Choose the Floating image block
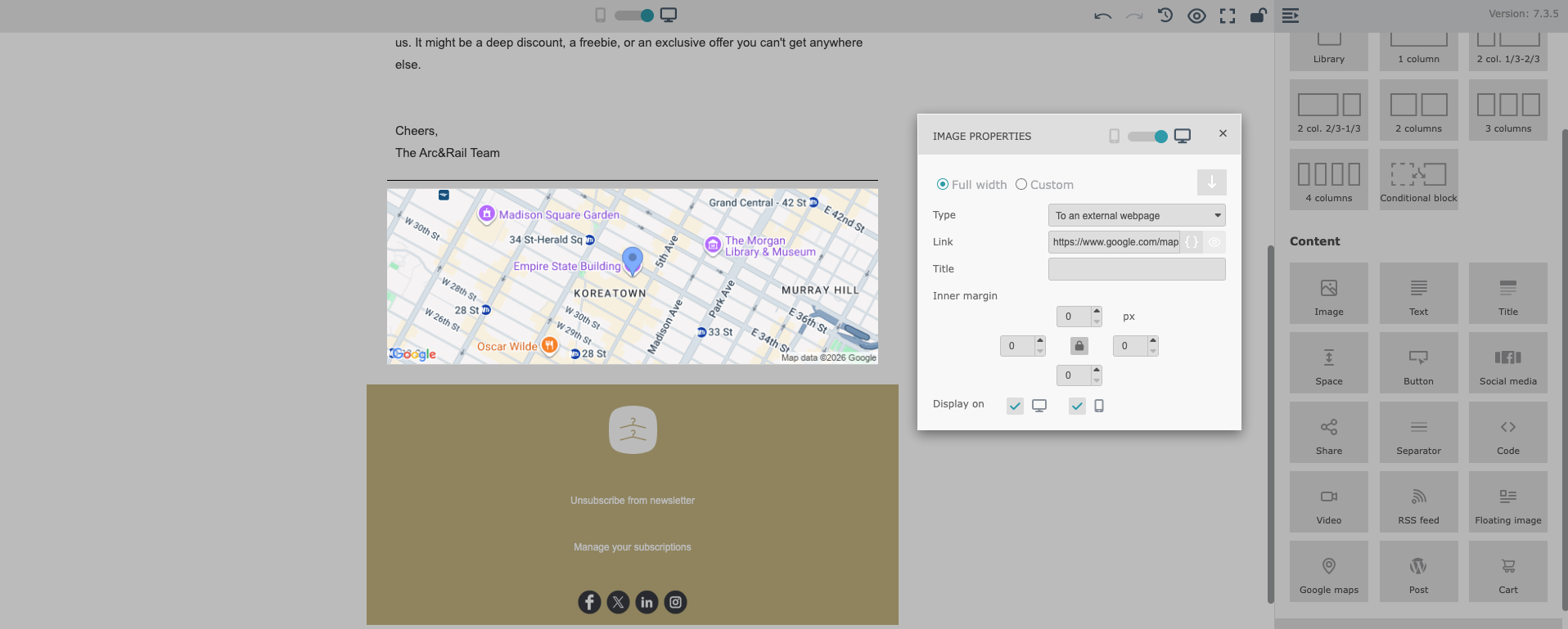 coord(1507,502)
